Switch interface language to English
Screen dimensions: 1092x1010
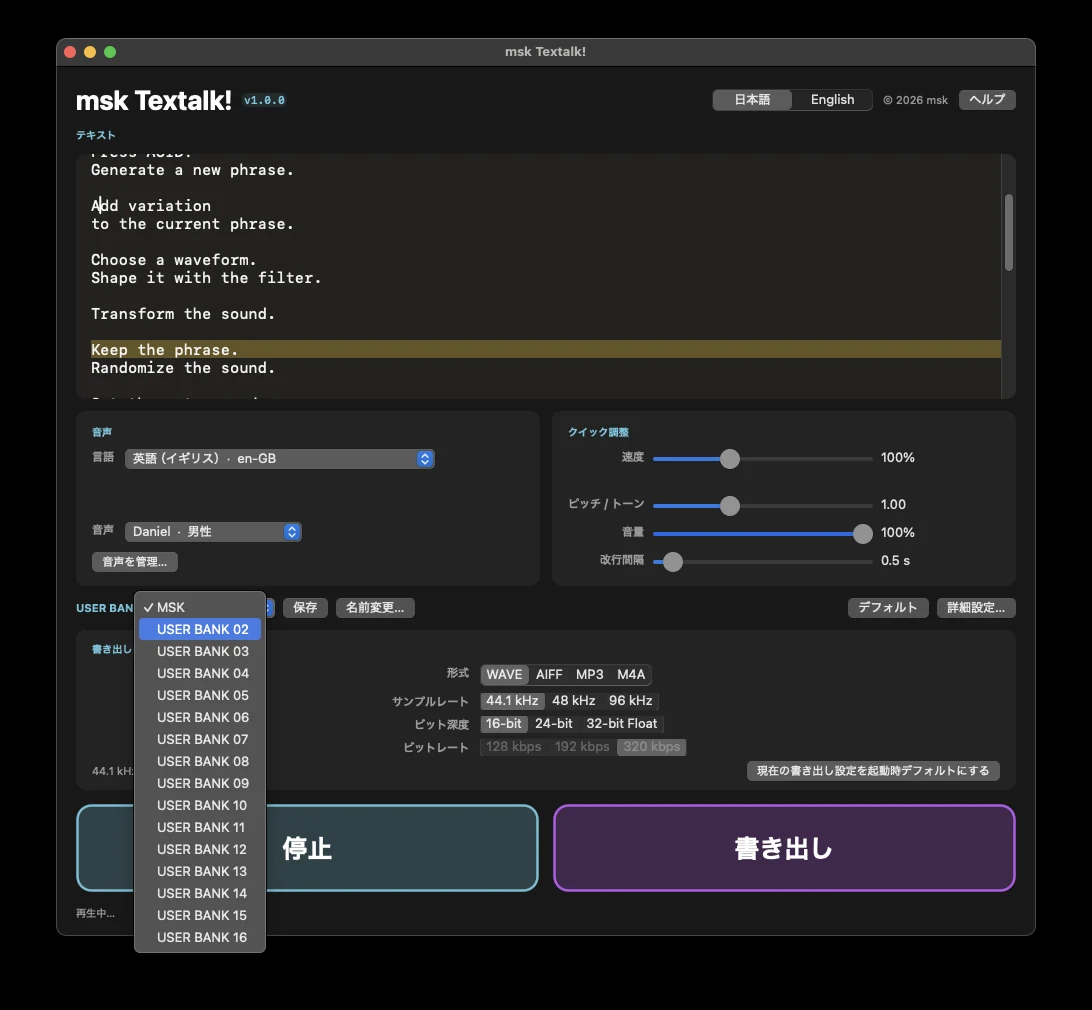coord(832,100)
